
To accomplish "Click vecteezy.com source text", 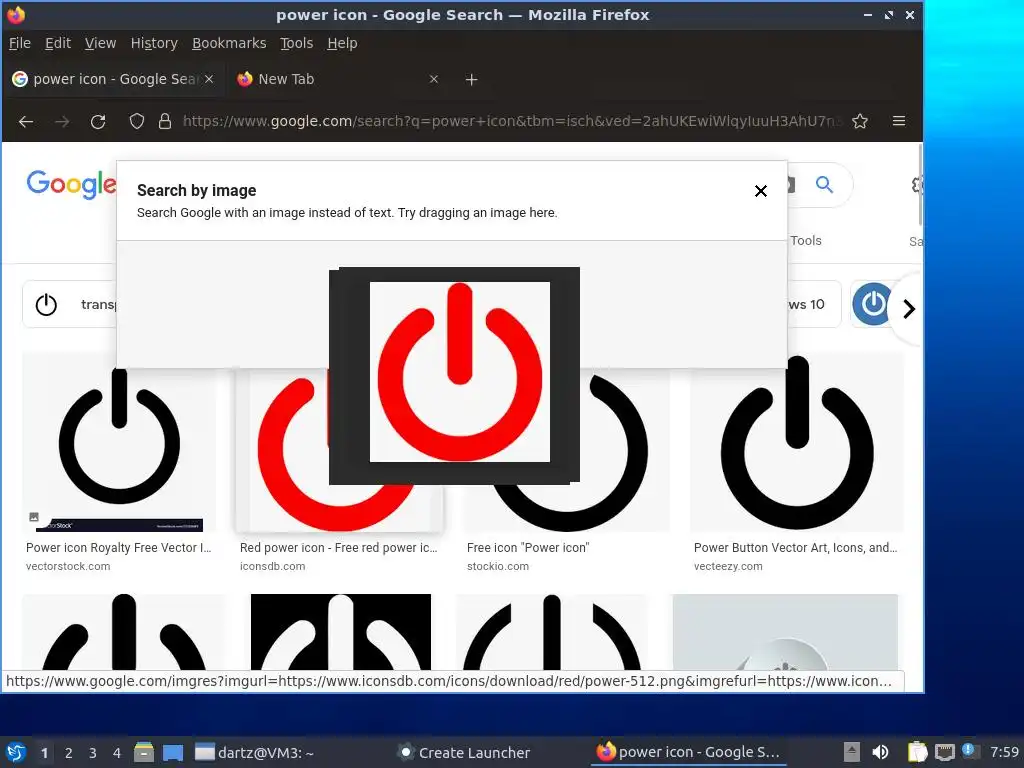I will [728, 566].
